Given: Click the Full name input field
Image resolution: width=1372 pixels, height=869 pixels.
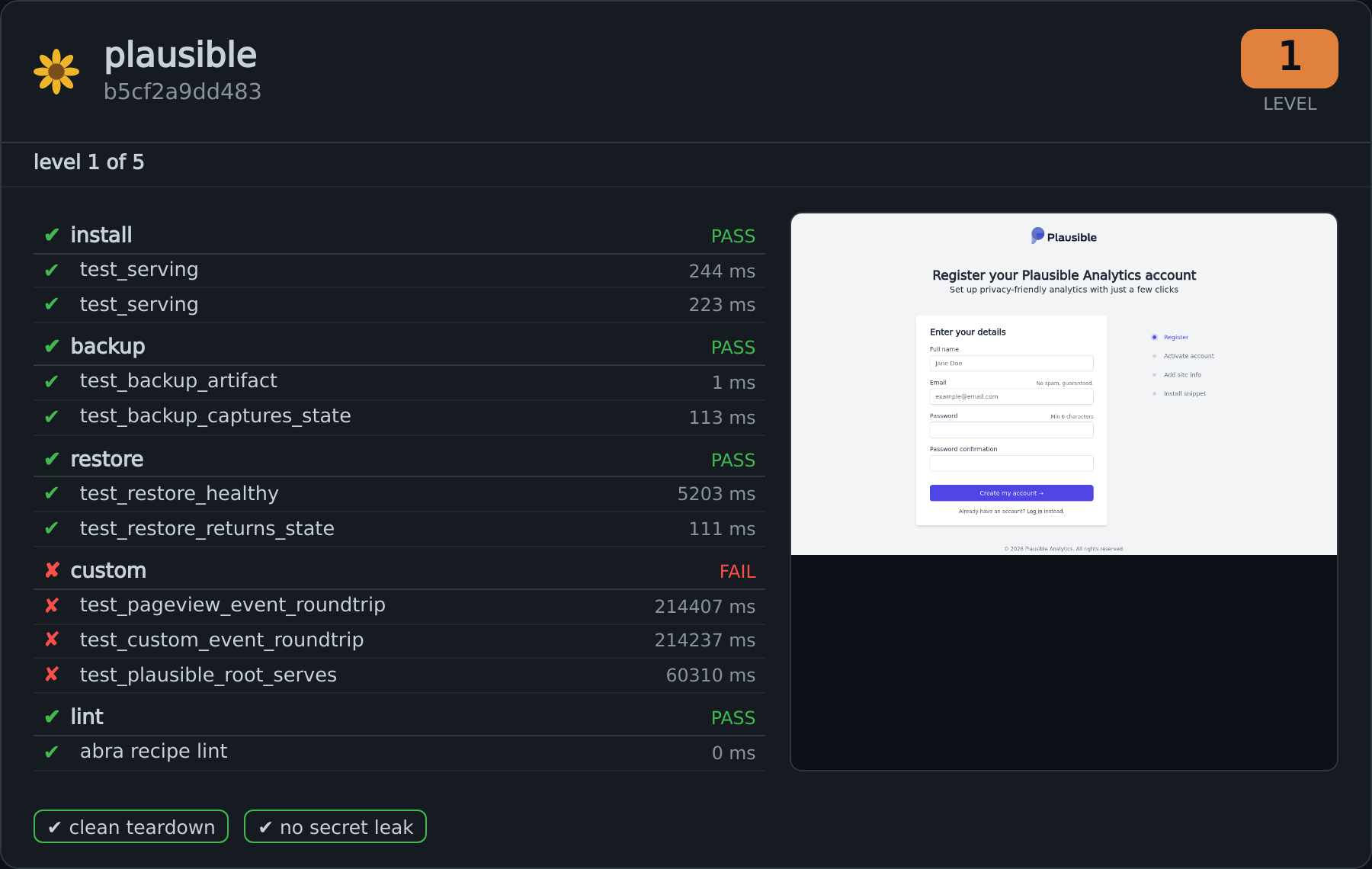Looking at the screenshot, I should coord(1011,364).
